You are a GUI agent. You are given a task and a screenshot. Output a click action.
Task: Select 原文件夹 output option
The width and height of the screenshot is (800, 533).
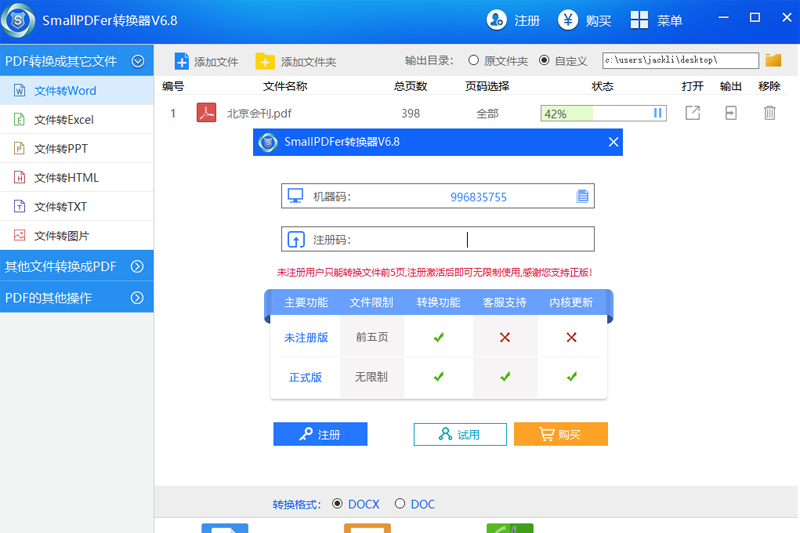pos(498,61)
